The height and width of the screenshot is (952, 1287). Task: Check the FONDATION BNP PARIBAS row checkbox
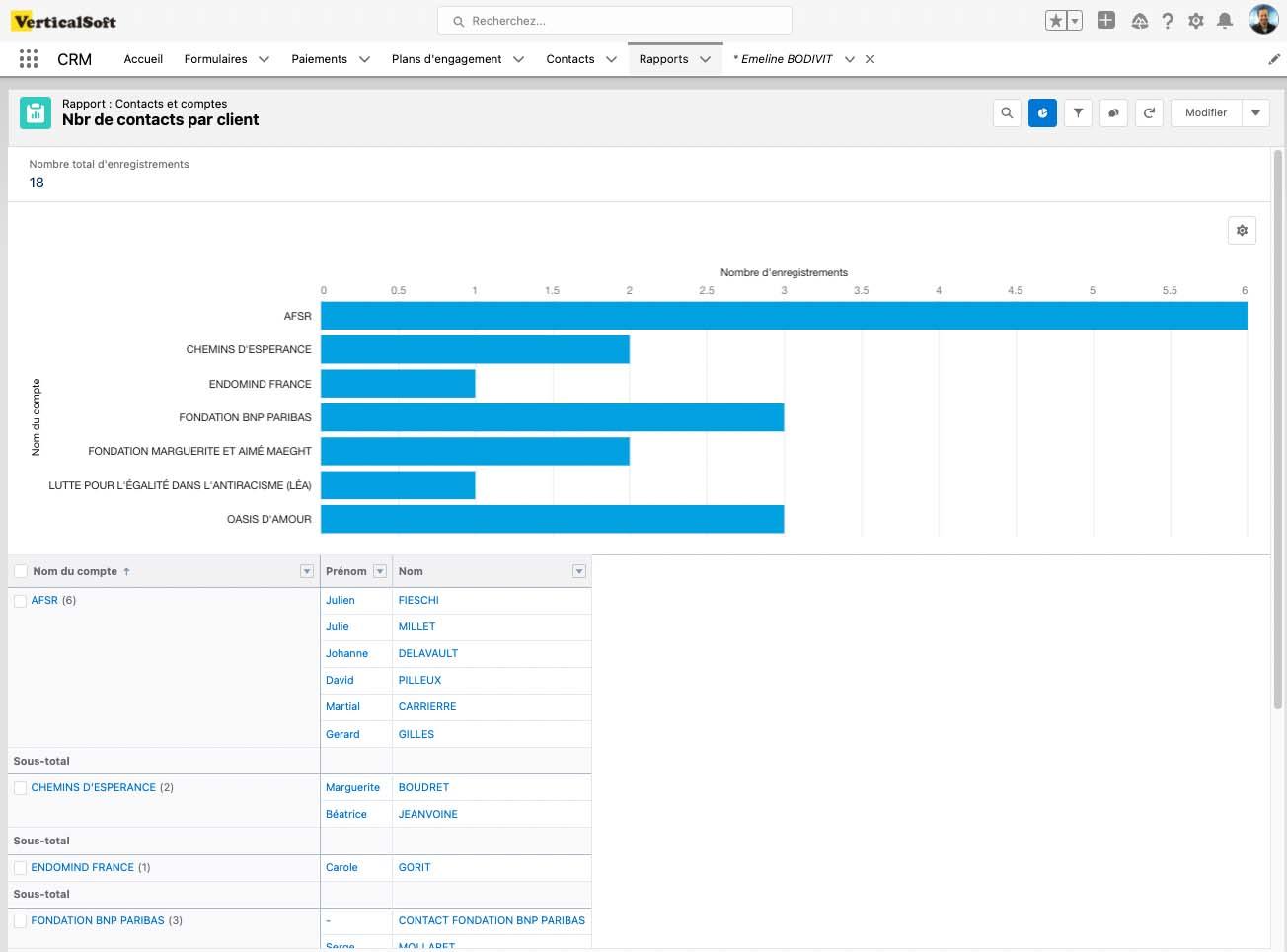pyautogui.click(x=20, y=921)
